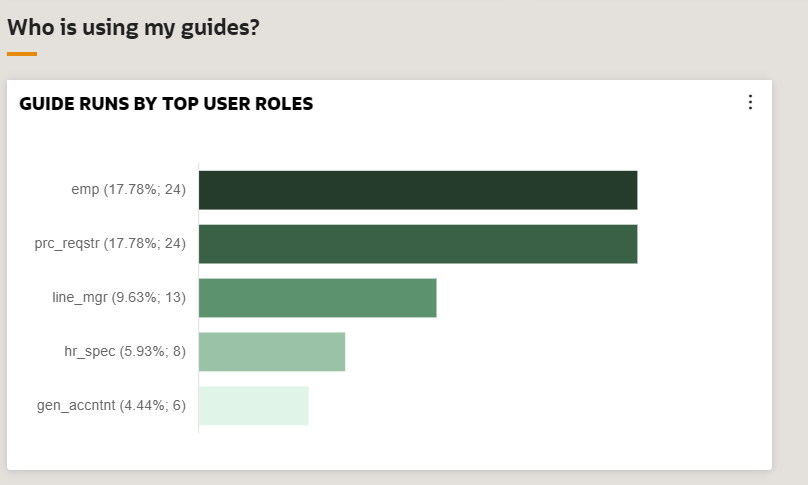Open the guide runs card options menu
The width and height of the screenshot is (808, 485).
tap(750, 102)
